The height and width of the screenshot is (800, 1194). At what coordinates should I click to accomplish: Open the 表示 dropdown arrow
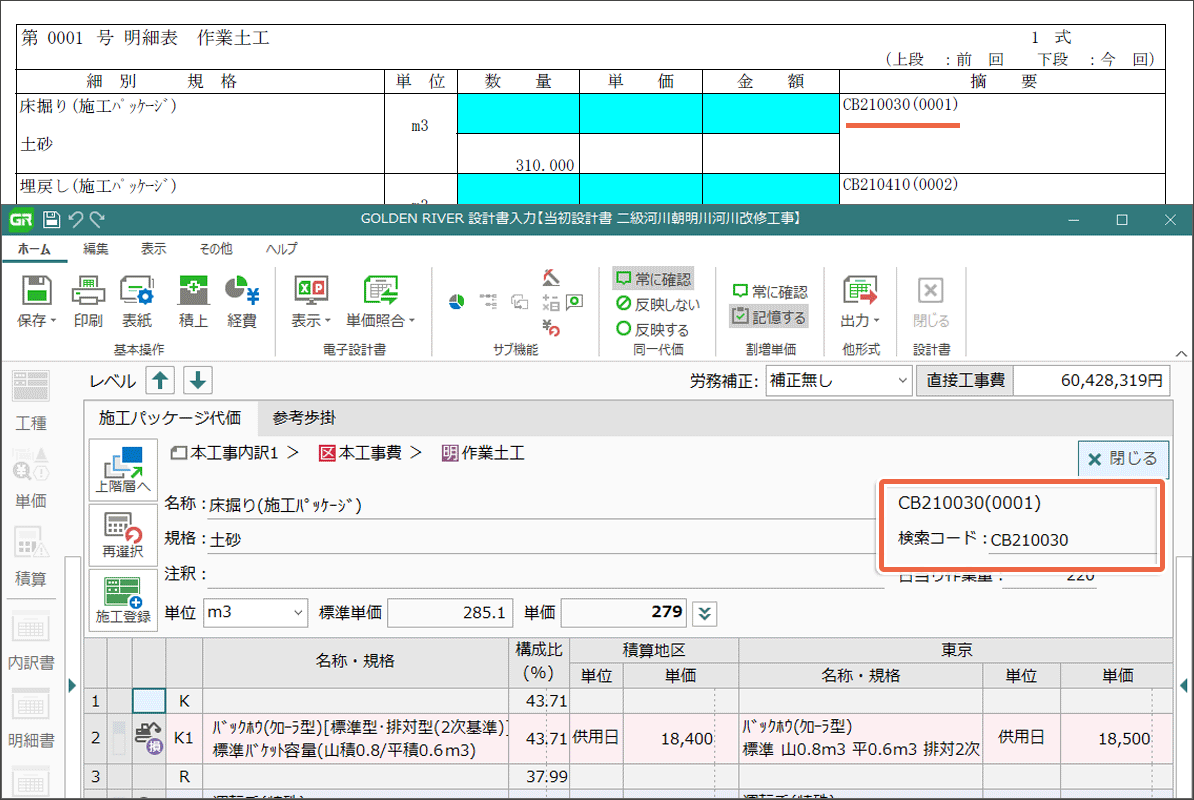click(328, 321)
